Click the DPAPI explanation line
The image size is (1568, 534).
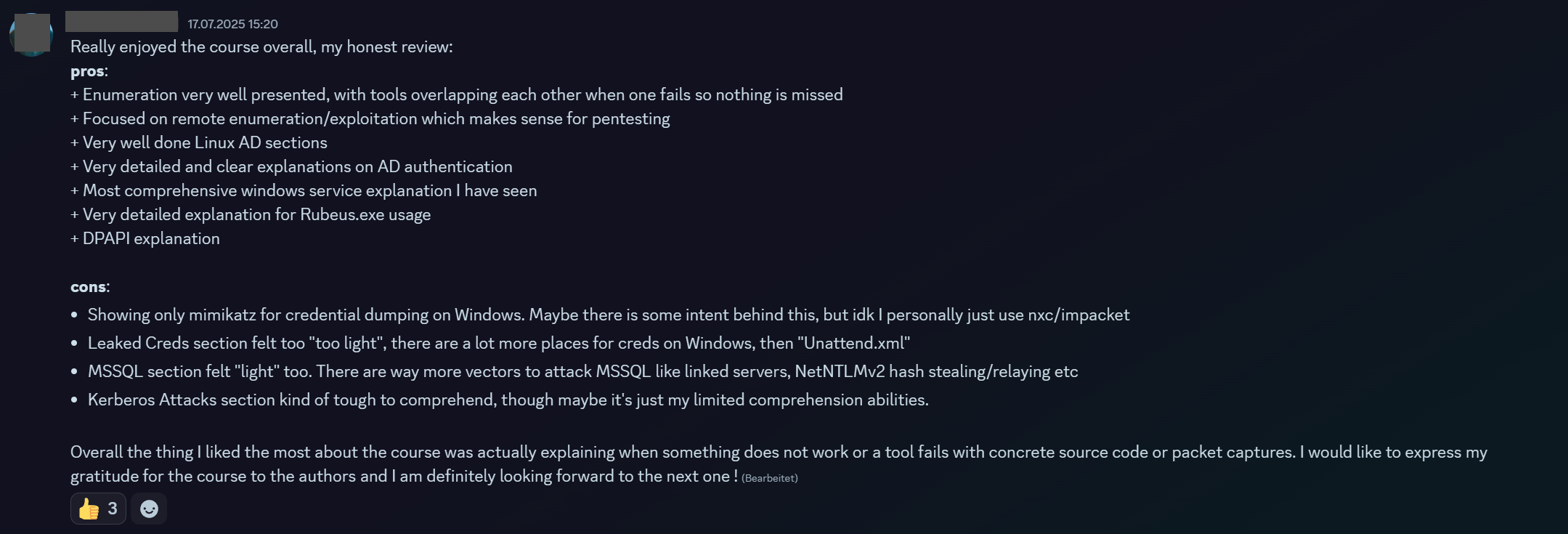tap(145, 239)
